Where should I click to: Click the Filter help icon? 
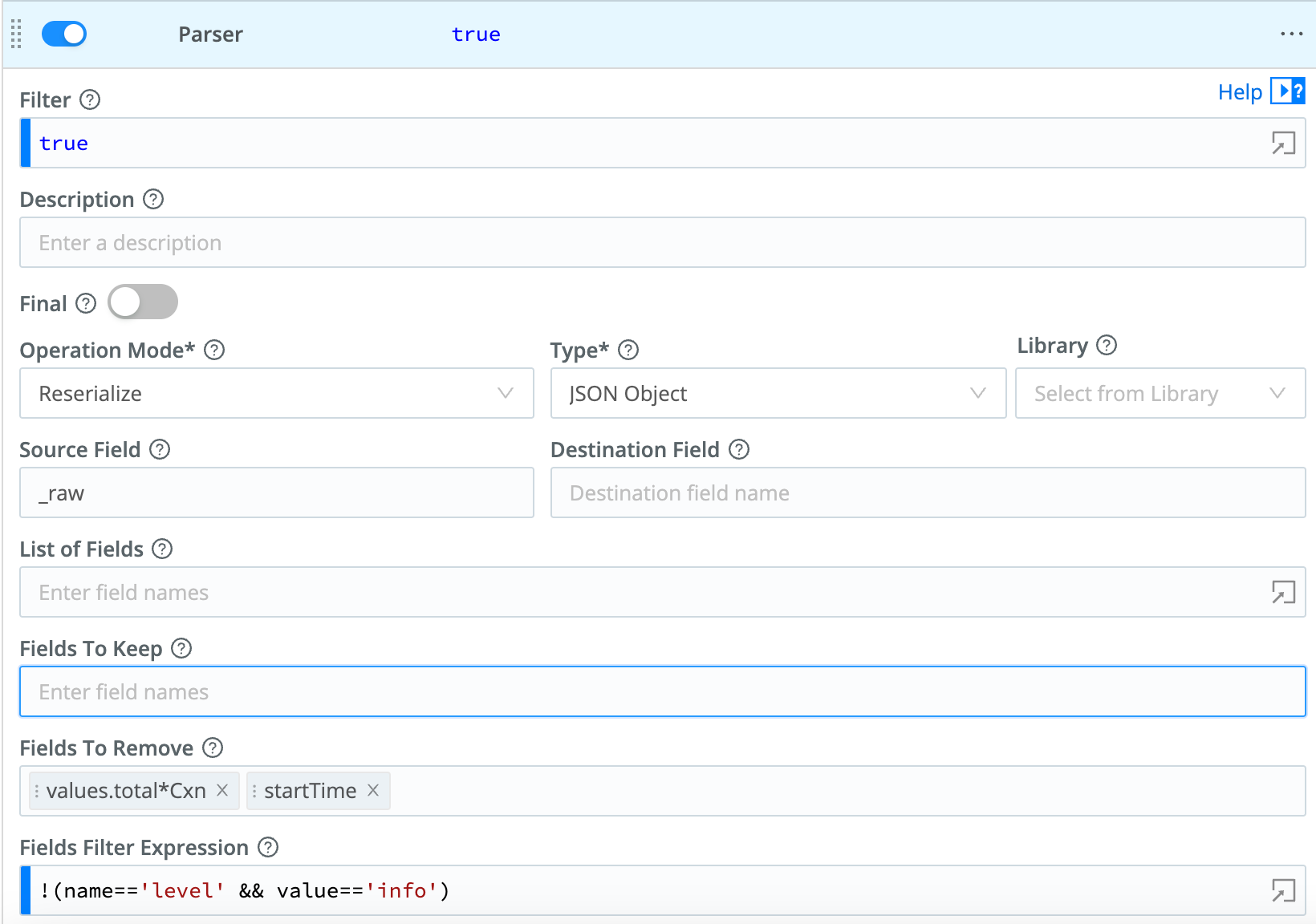(91, 99)
